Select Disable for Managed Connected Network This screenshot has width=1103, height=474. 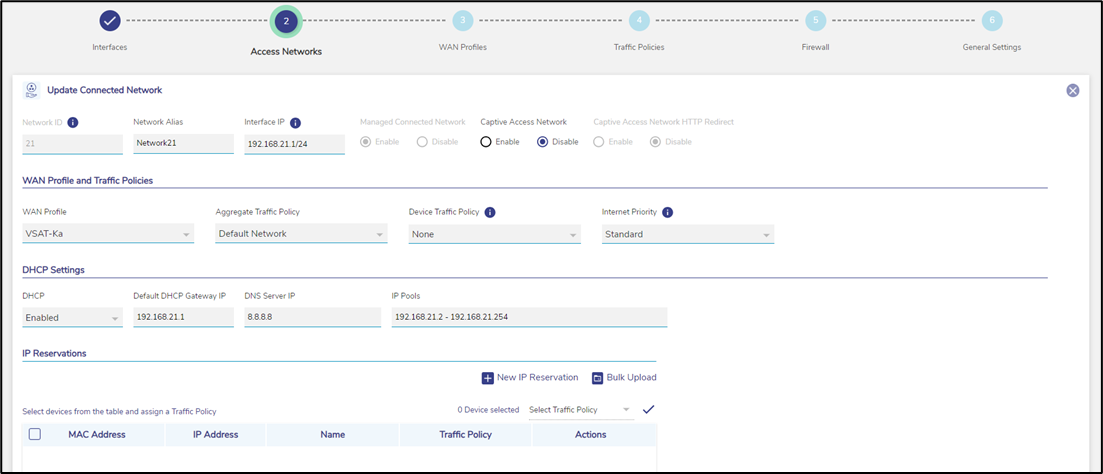click(422, 141)
